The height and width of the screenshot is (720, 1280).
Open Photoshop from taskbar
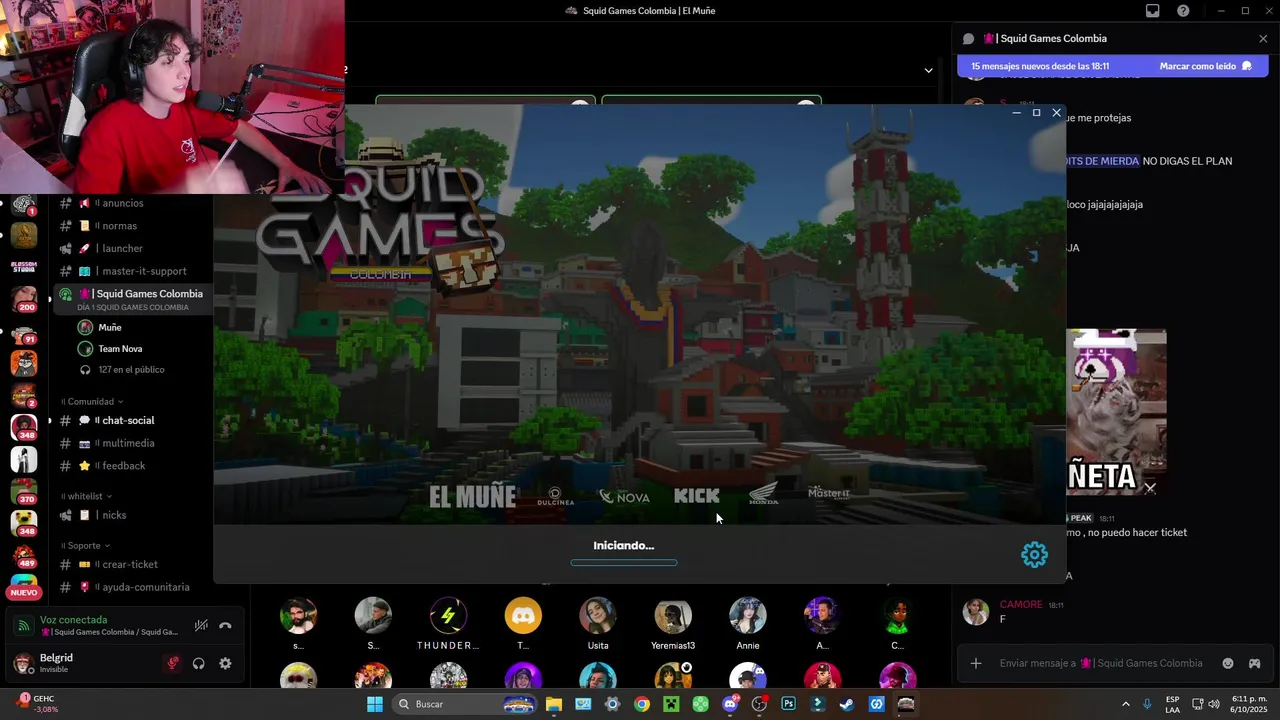(x=789, y=704)
